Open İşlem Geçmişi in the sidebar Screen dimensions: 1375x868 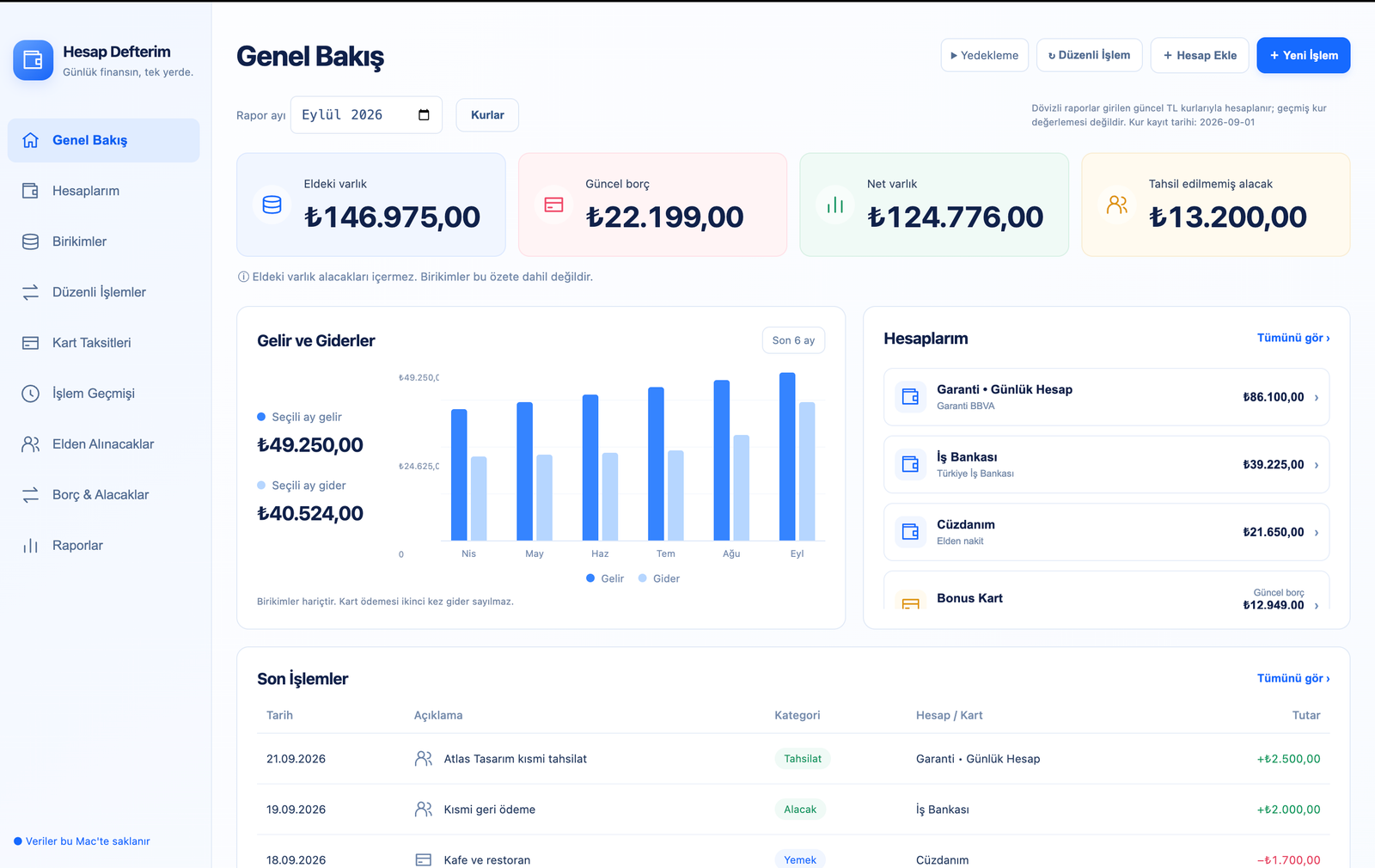104,394
